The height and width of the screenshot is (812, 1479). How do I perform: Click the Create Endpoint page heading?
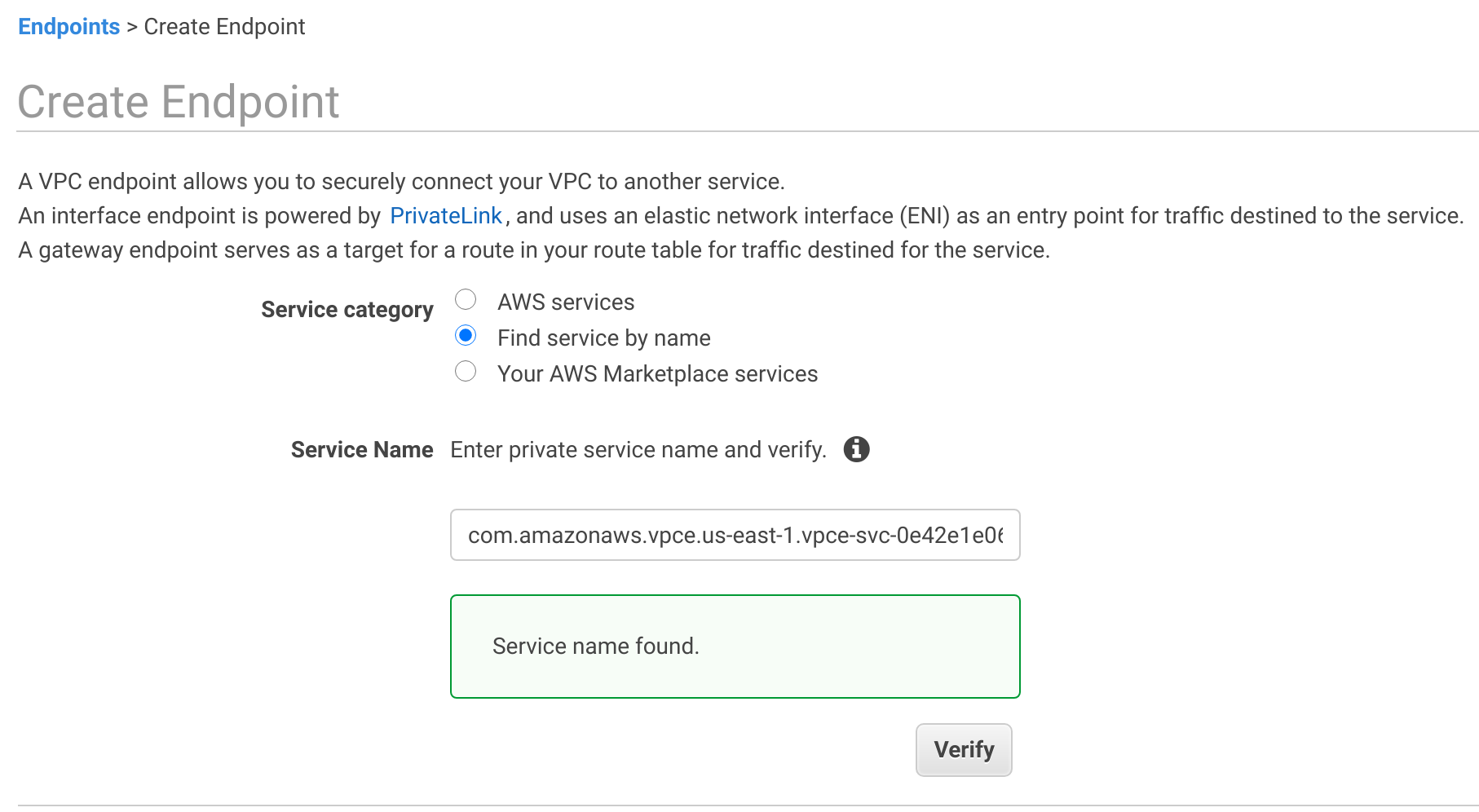pos(179,100)
